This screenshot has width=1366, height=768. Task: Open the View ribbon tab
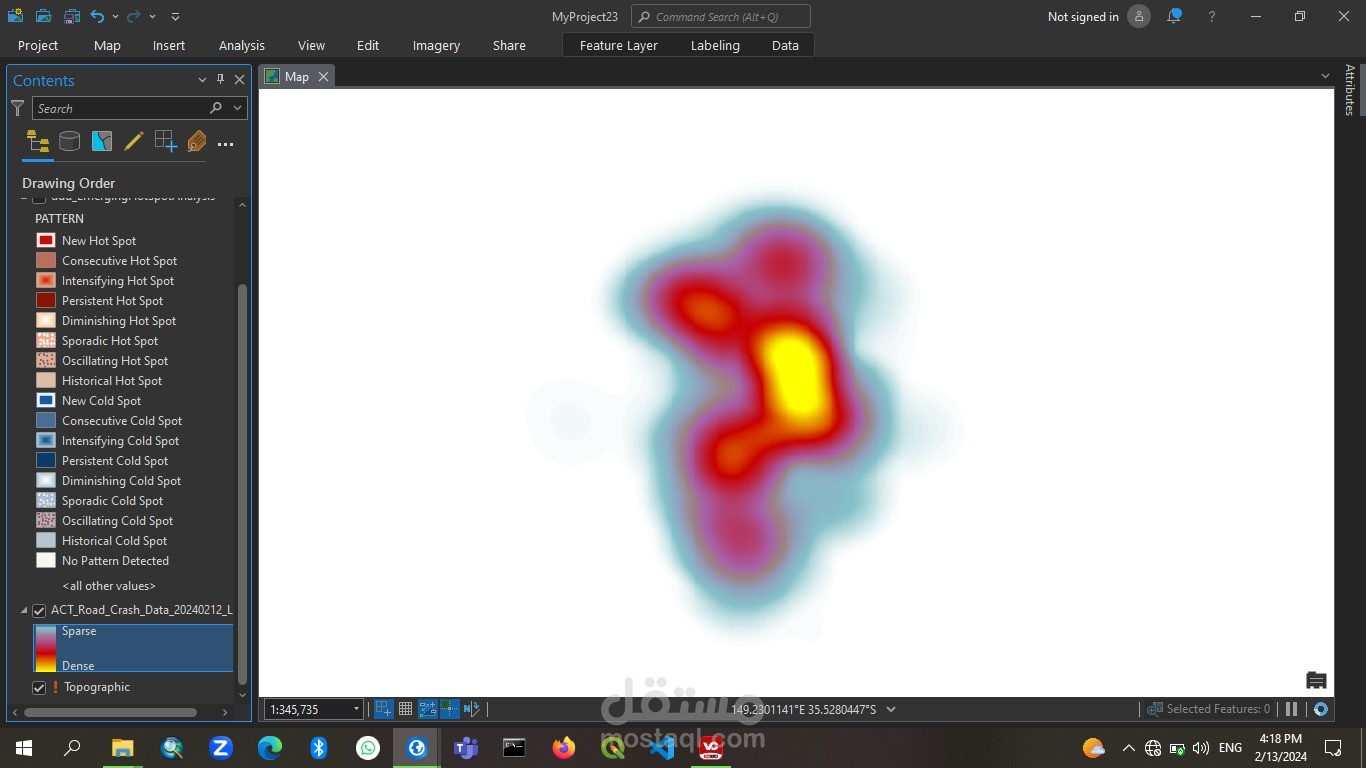tap(311, 45)
